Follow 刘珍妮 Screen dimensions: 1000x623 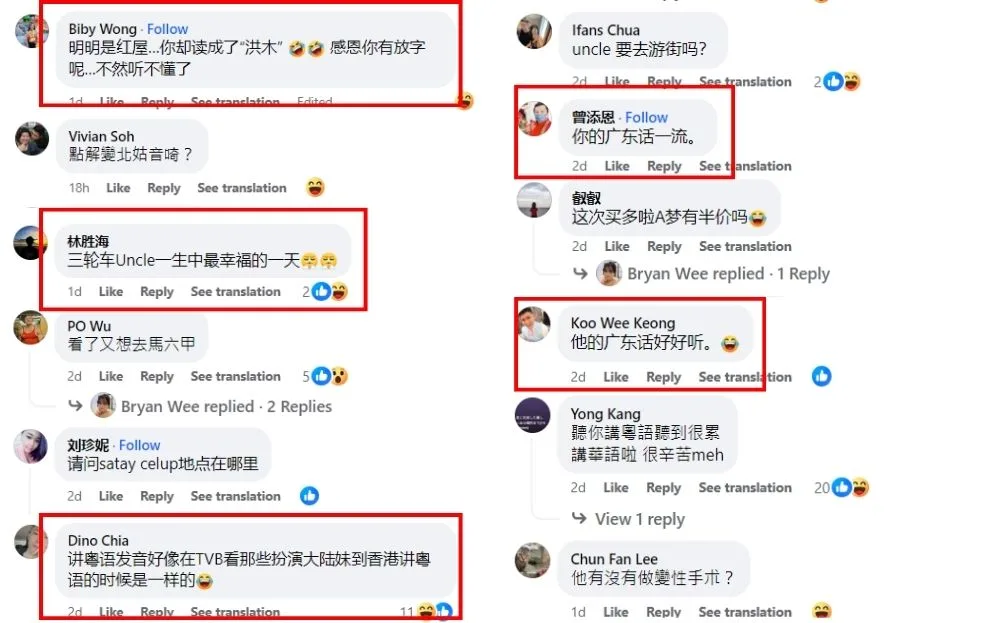(139, 445)
